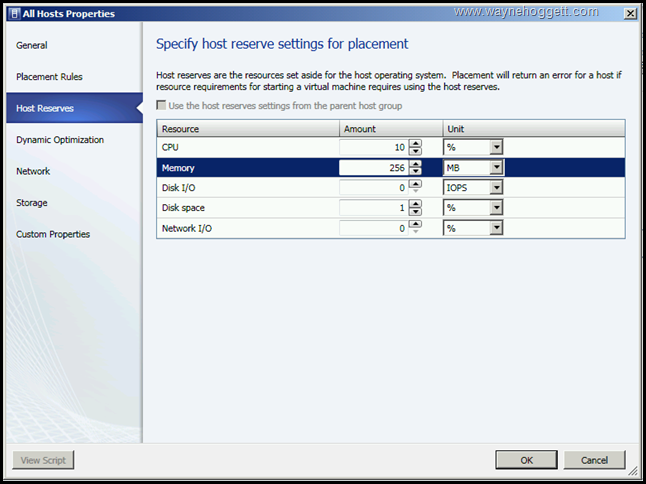Decrease CPU reserve amount with down arrow

pos(415,151)
